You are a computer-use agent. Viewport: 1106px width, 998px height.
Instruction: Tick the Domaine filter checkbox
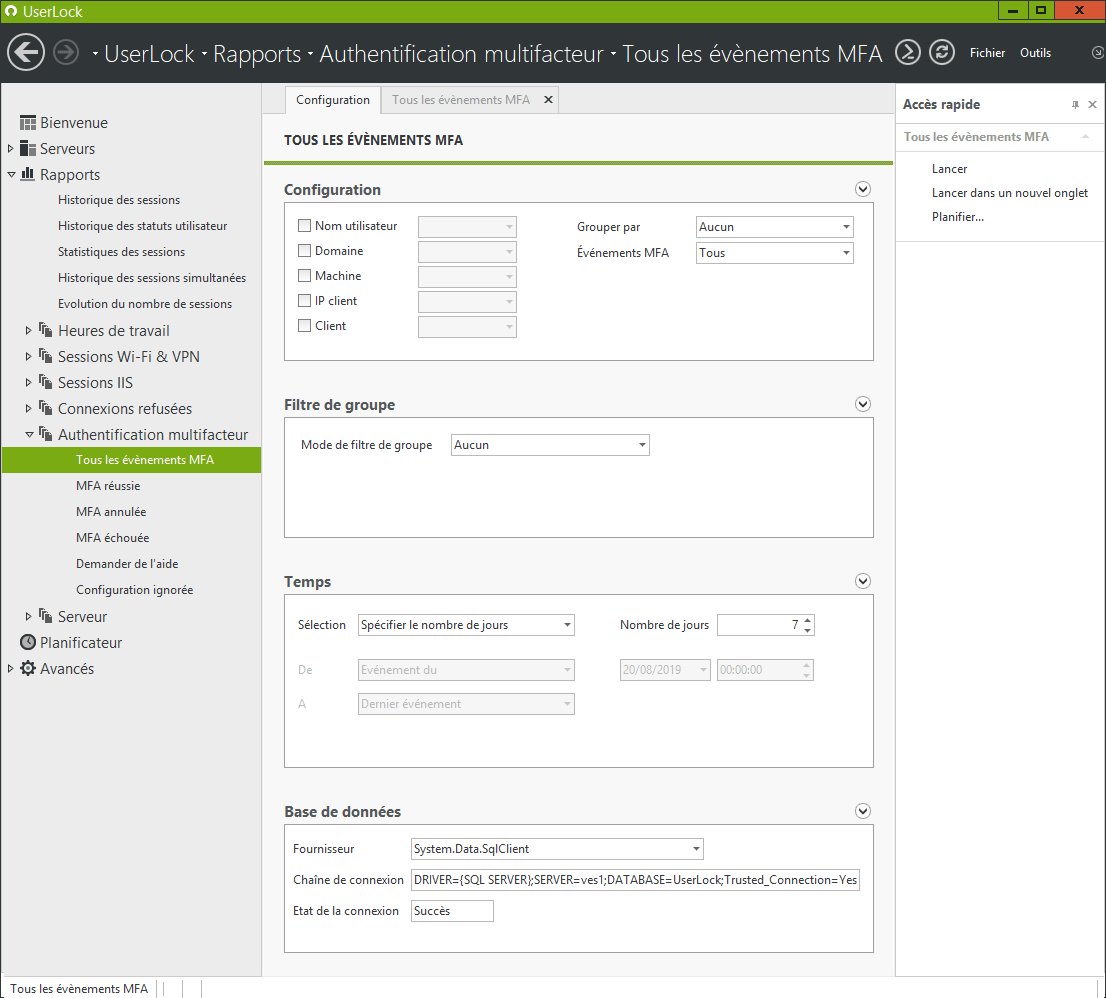[x=305, y=250]
